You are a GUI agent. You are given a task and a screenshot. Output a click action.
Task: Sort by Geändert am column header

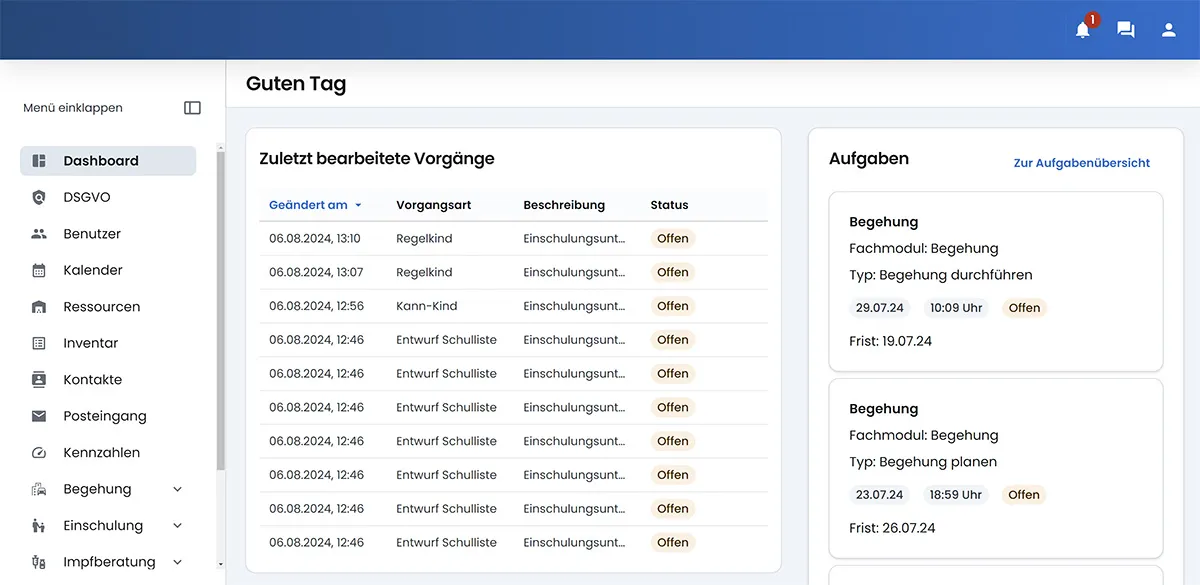pyautogui.click(x=308, y=205)
